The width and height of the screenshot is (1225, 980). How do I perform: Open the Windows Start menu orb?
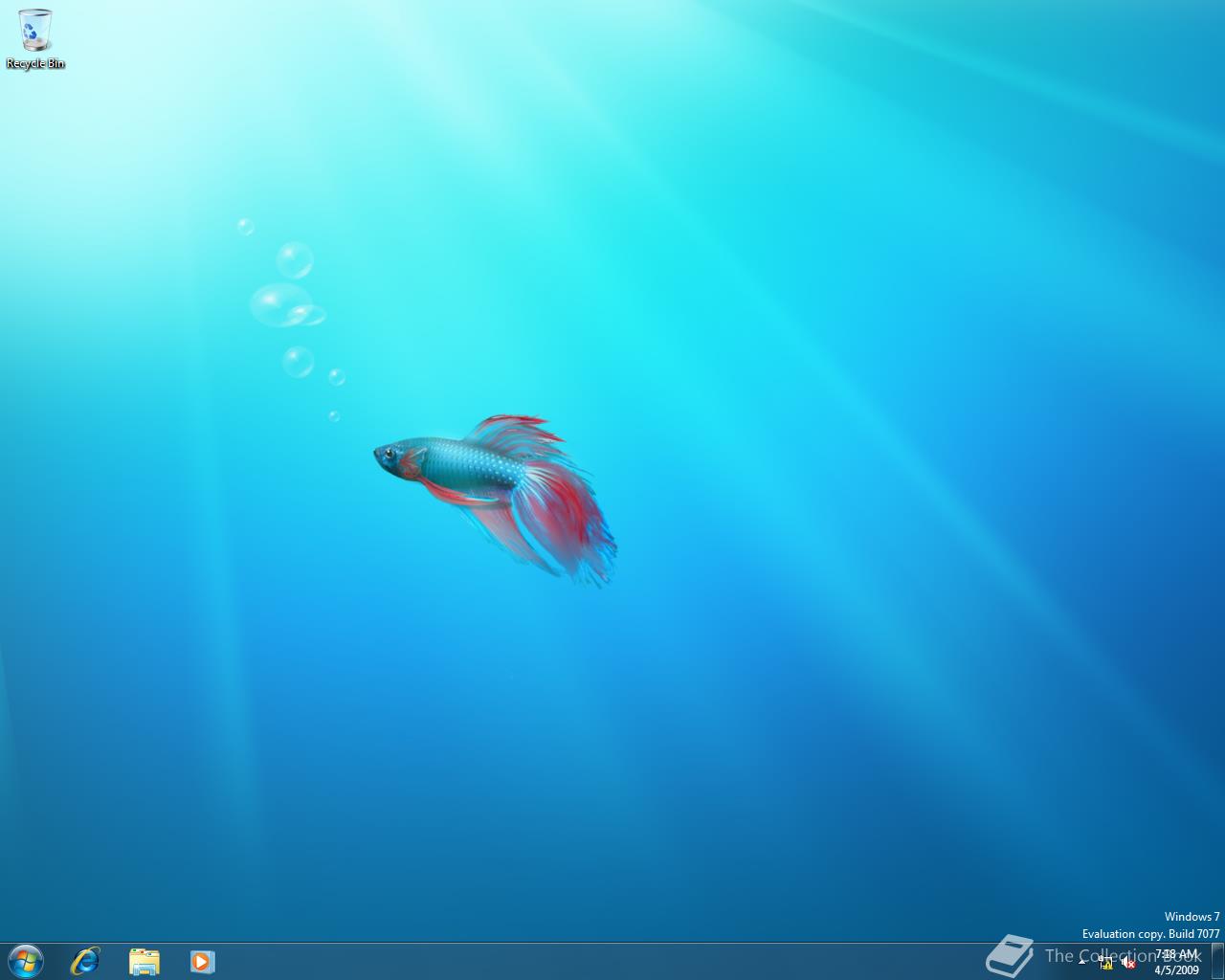pos(26,960)
